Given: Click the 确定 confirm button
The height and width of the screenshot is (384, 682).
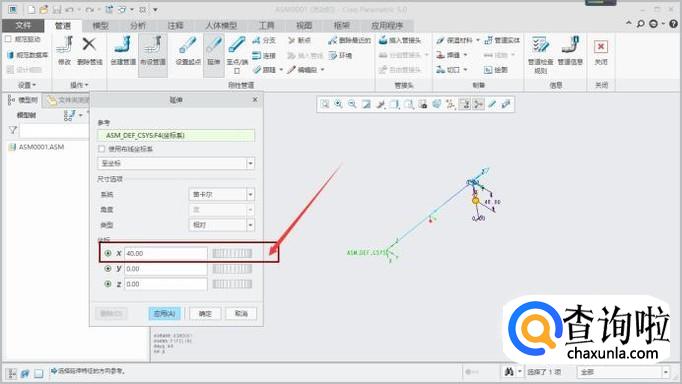Looking at the screenshot, I should (205, 314).
